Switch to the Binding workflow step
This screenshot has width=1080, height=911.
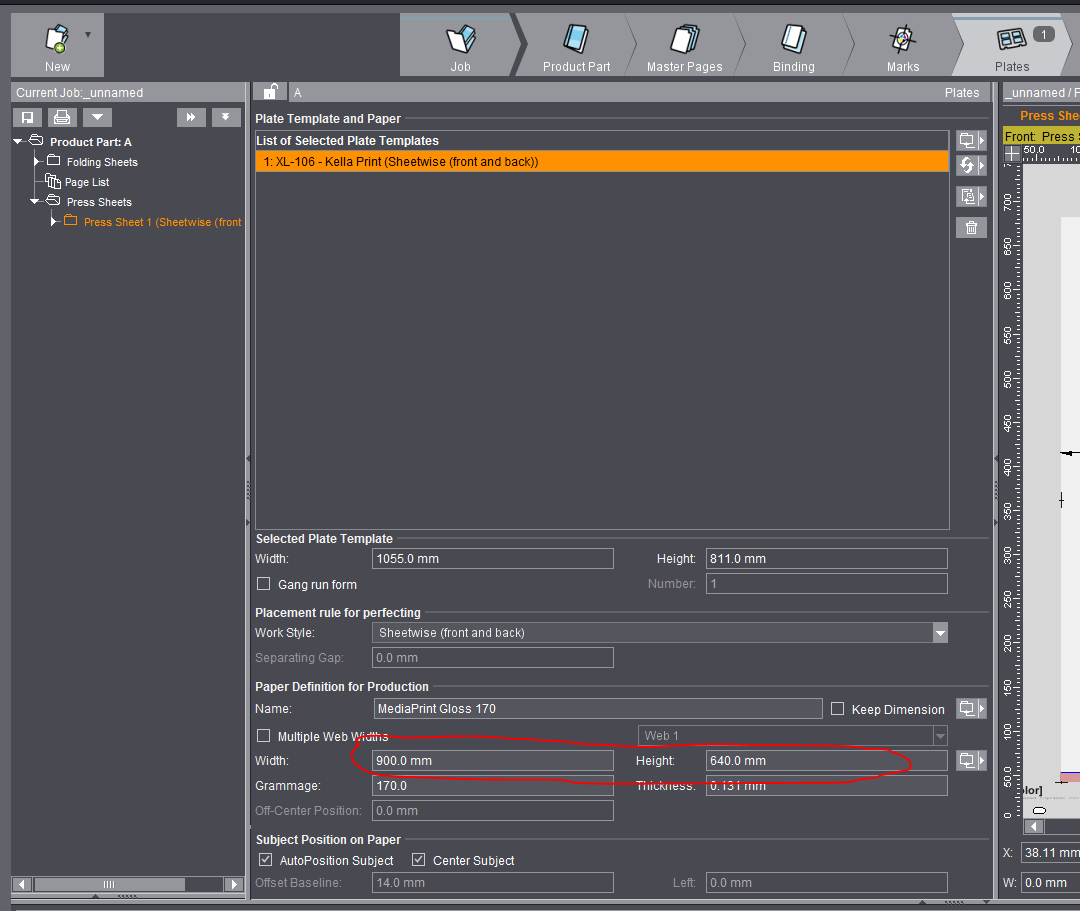[x=793, y=47]
